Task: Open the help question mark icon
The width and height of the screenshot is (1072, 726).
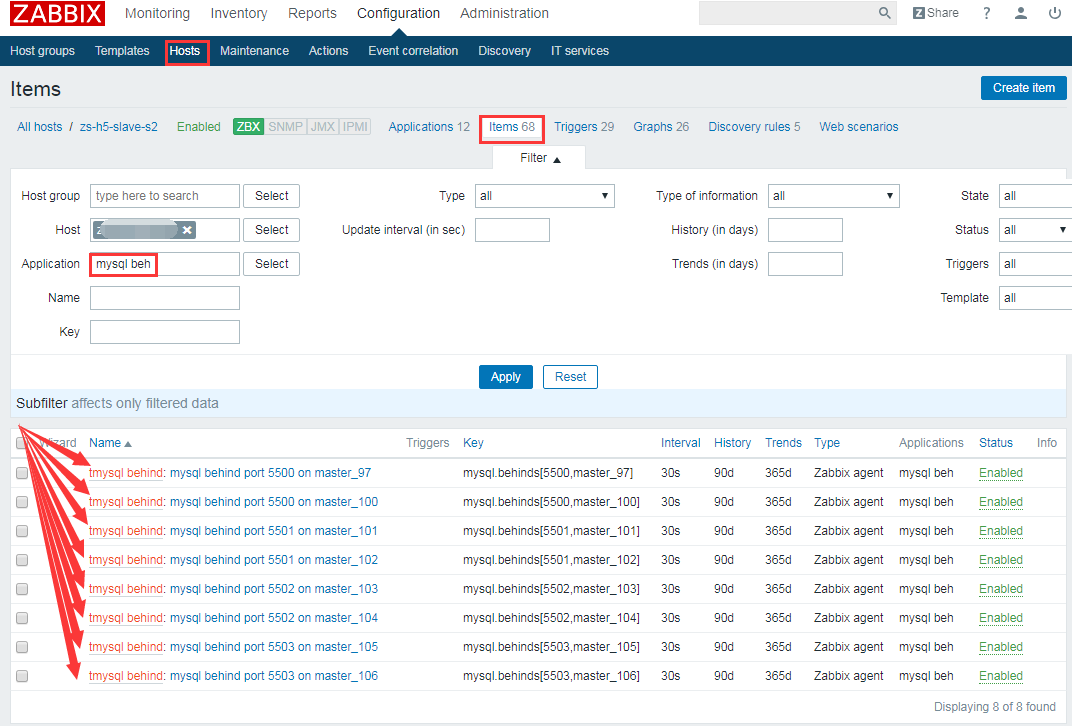Action: click(987, 13)
